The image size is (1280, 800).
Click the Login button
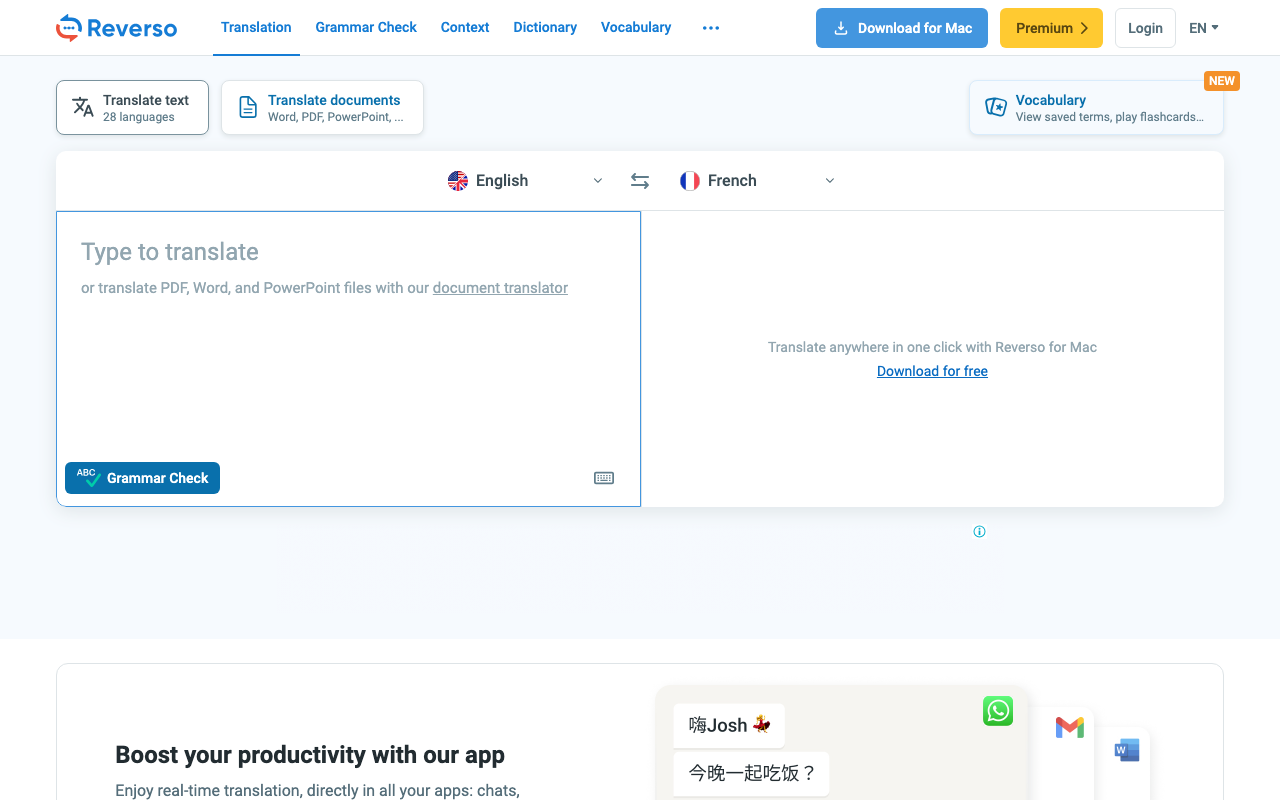[x=1145, y=28]
